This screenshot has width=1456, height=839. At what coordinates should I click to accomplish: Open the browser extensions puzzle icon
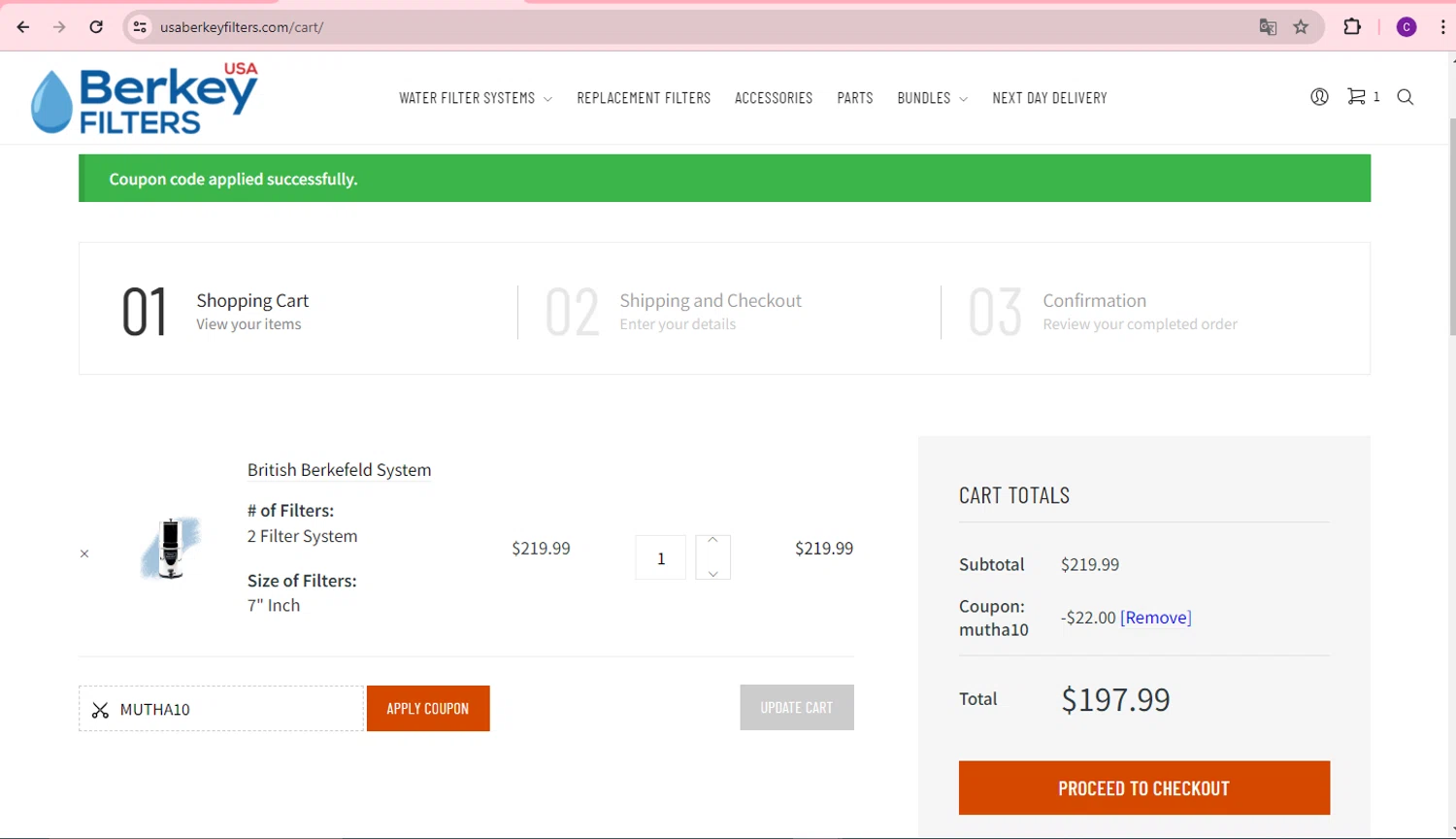(x=1352, y=27)
